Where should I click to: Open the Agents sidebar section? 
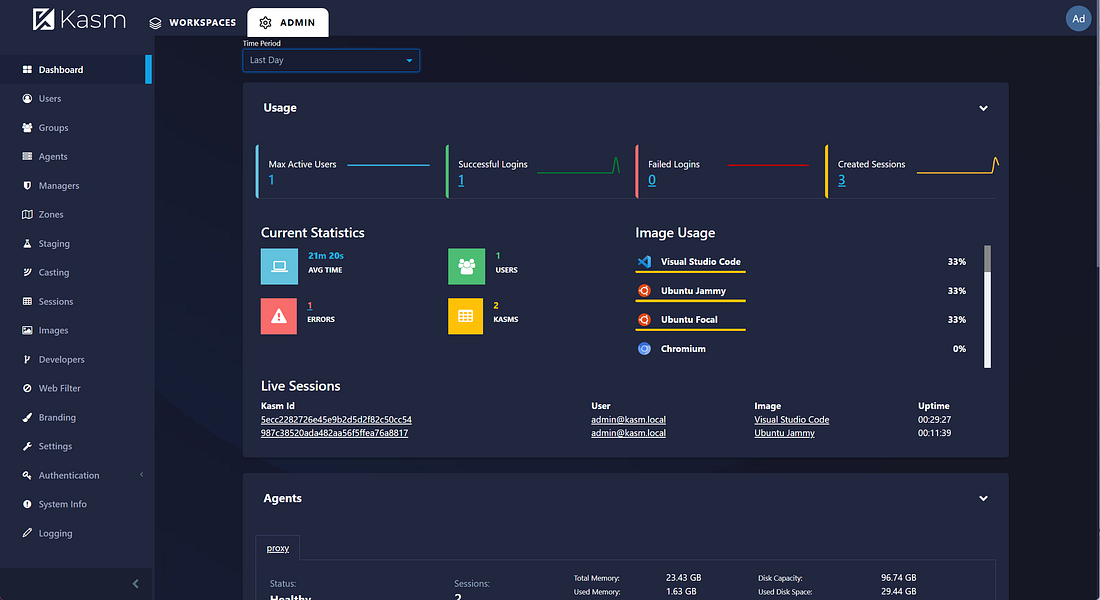(51, 156)
